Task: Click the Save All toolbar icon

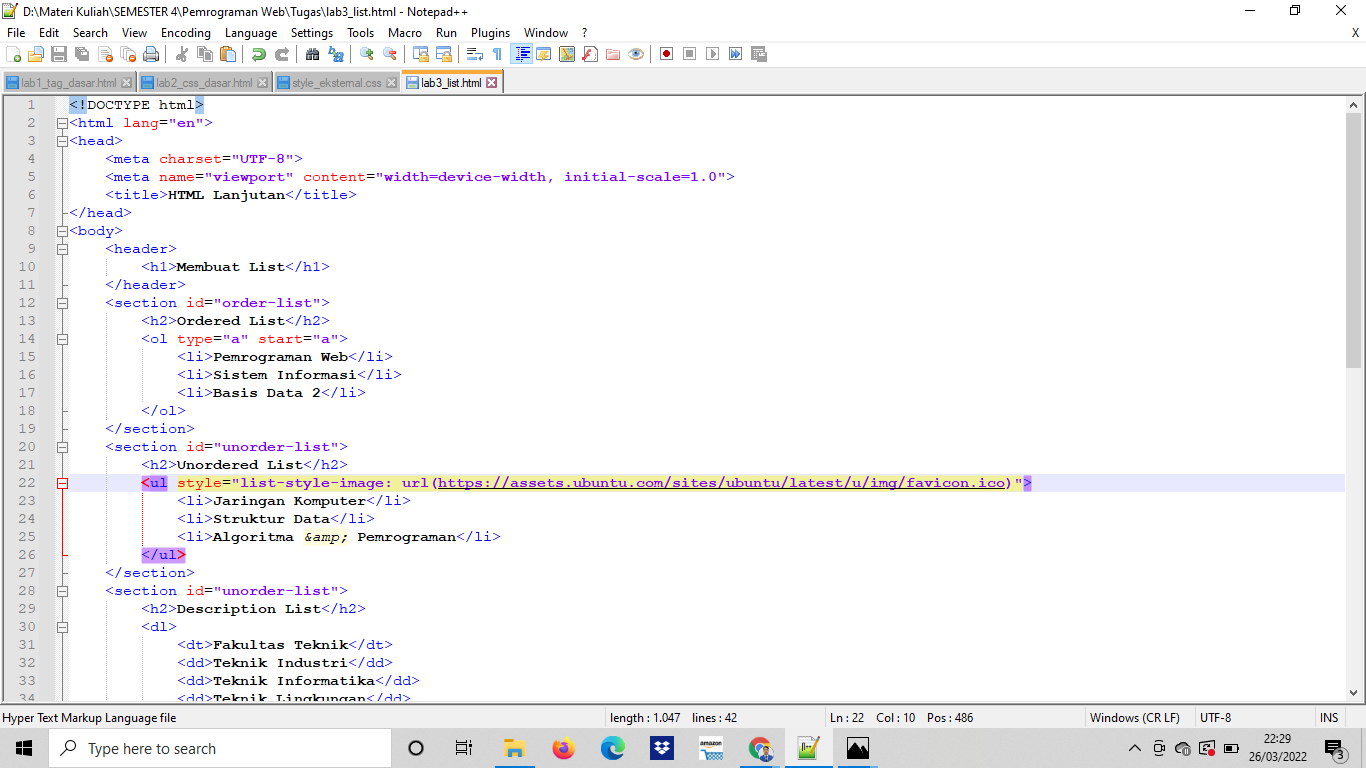Action: coord(80,54)
